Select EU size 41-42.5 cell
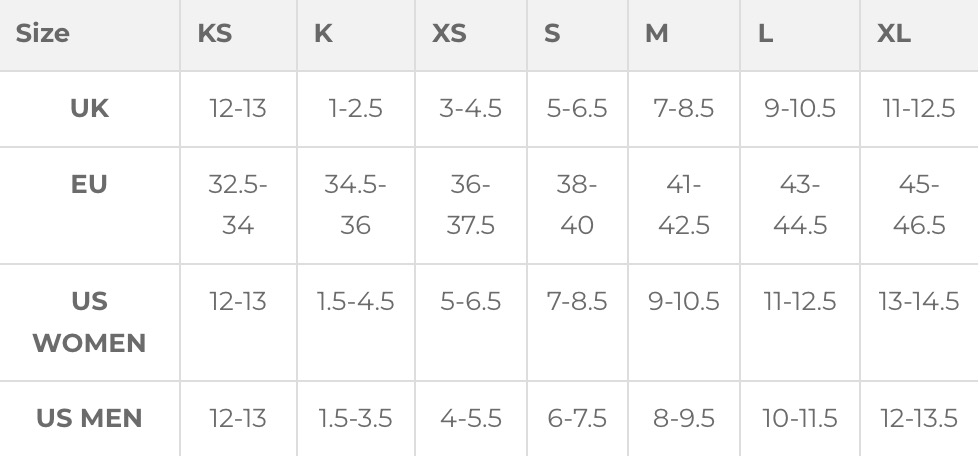The width and height of the screenshot is (980, 456). pyautogui.click(x=684, y=205)
